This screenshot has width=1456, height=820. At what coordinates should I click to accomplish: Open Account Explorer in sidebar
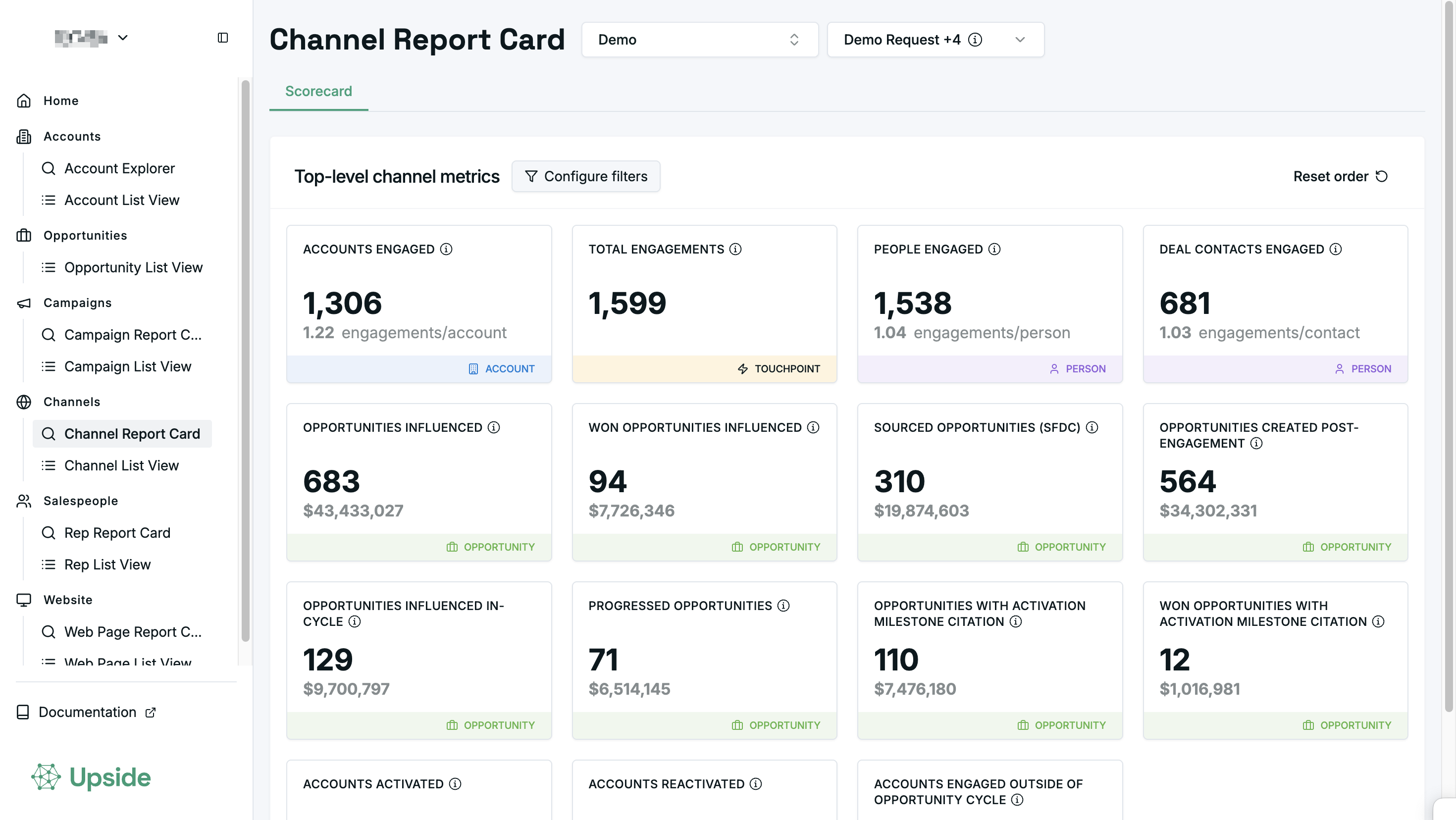119,168
